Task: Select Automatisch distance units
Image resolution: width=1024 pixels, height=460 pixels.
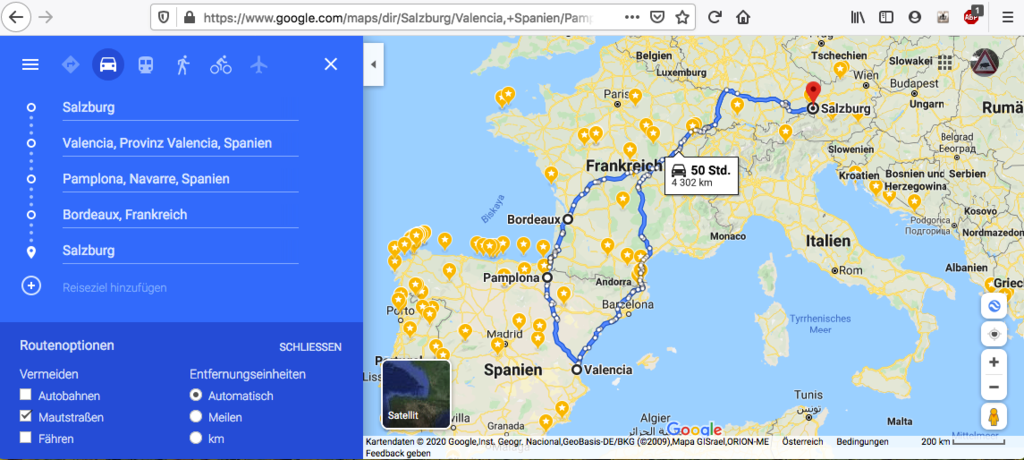Action: coord(195,395)
